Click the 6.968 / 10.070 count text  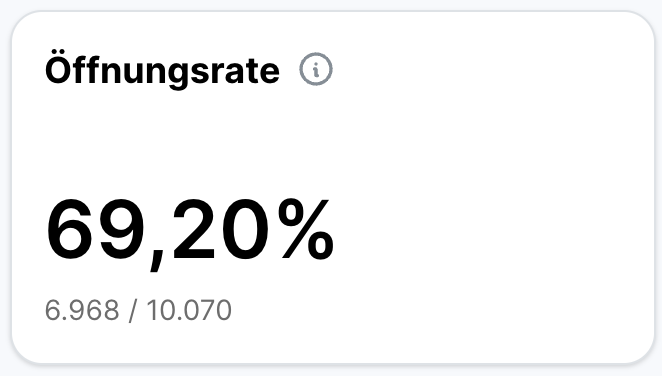[x=138, y=310]
